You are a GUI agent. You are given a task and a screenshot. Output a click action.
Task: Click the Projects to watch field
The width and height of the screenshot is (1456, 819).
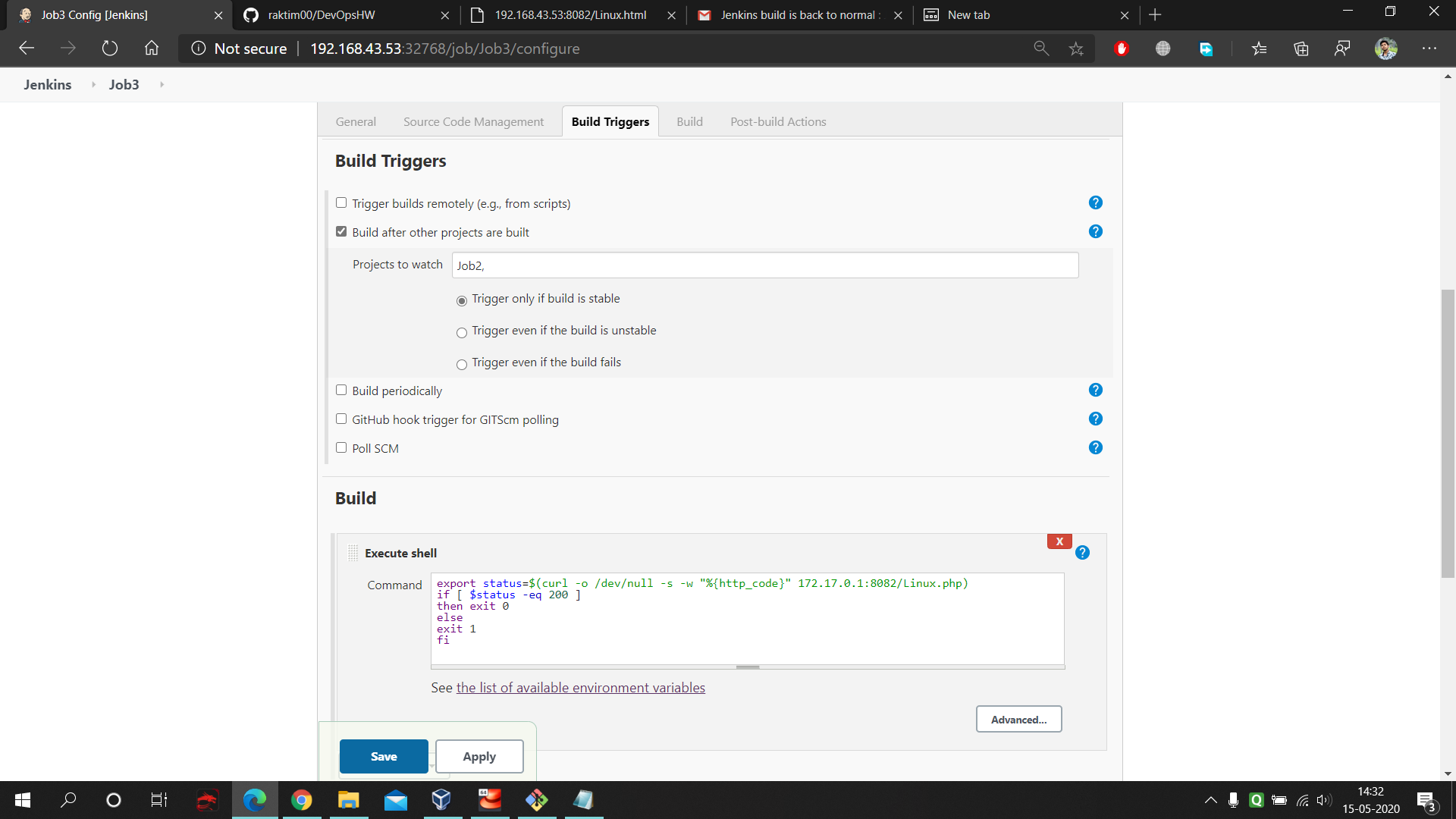pyautogui.click(x=765, y=265)
